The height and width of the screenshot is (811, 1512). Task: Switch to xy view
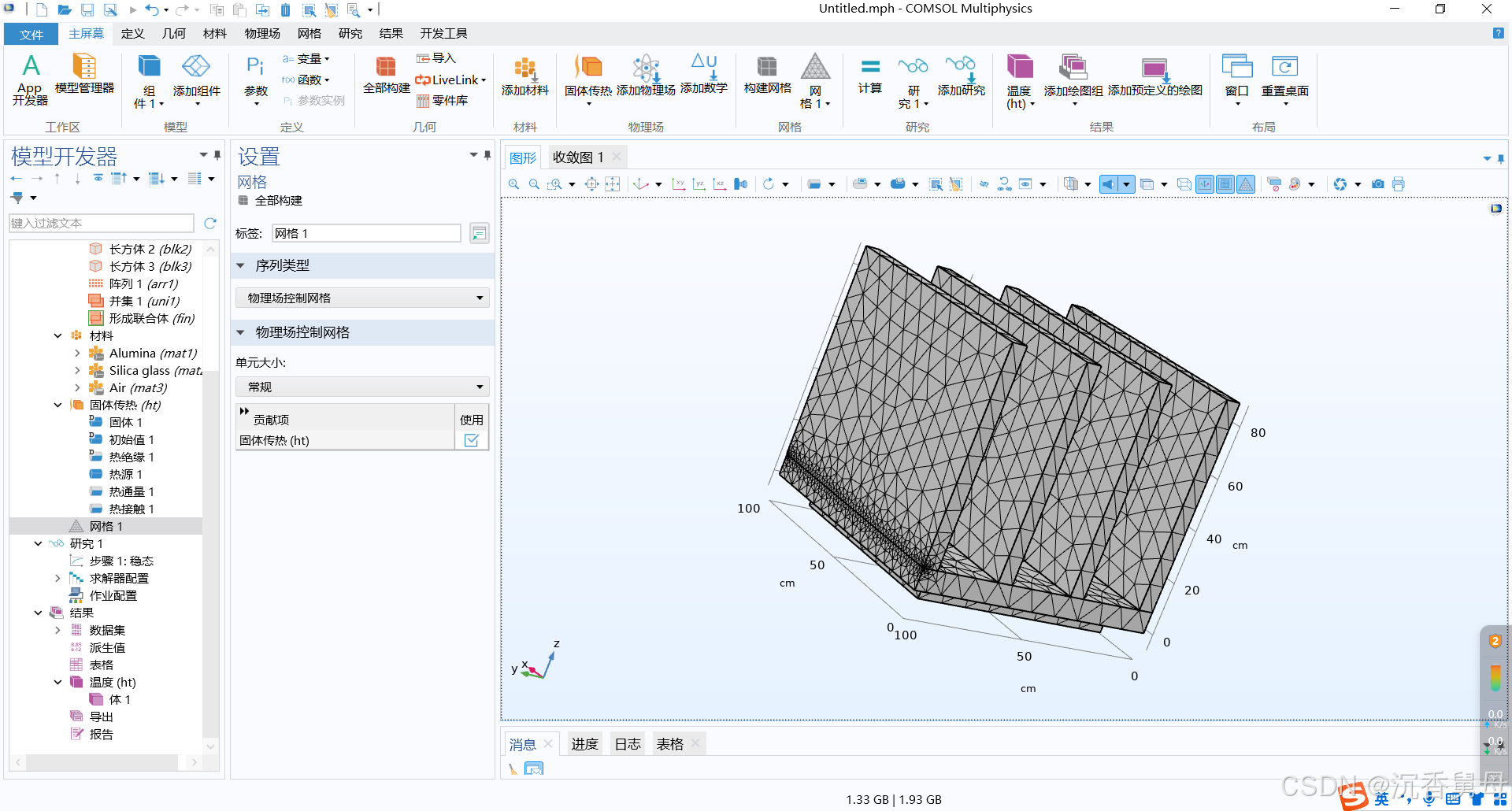678,184
